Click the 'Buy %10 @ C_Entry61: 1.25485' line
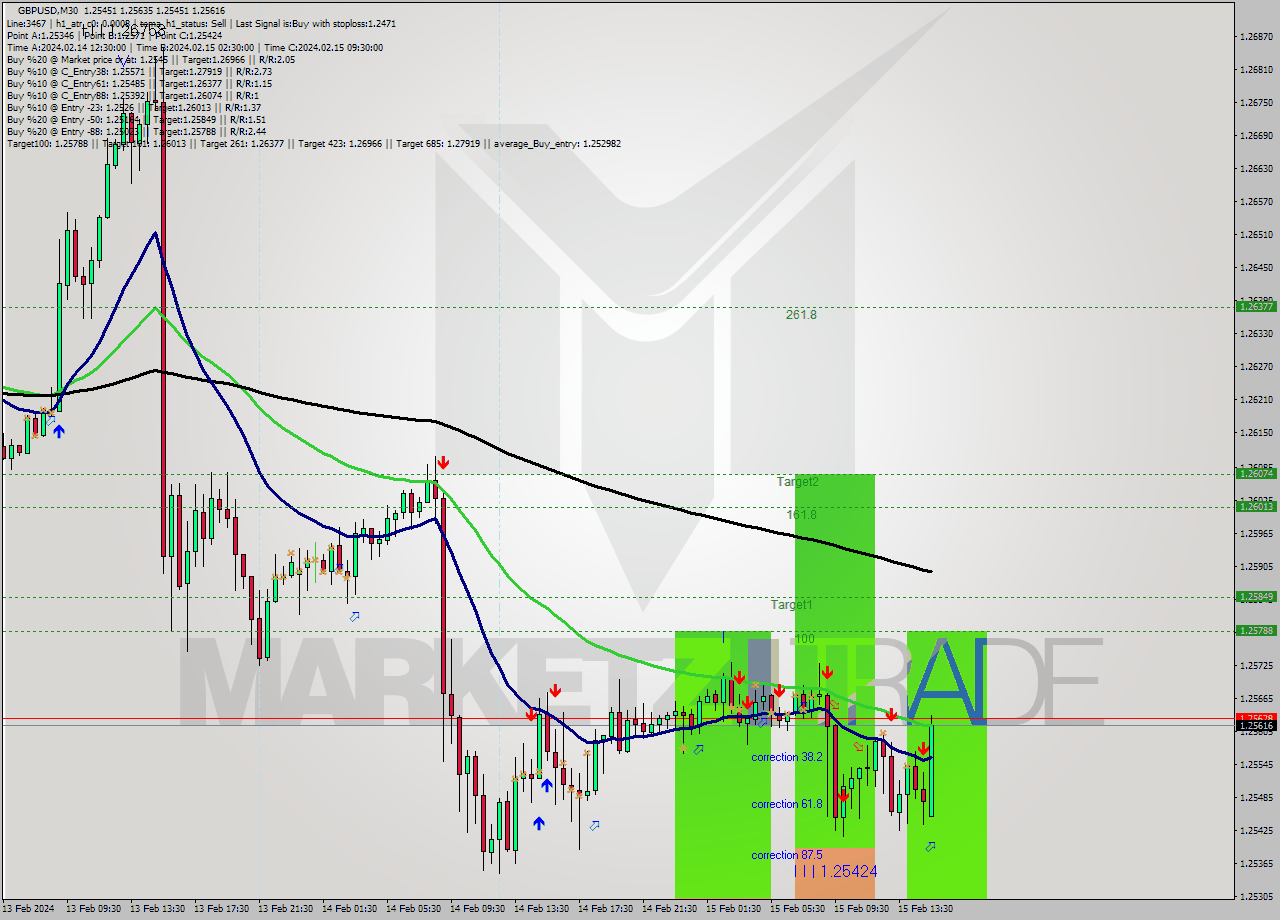The image size is (1280, 920). 75,83
